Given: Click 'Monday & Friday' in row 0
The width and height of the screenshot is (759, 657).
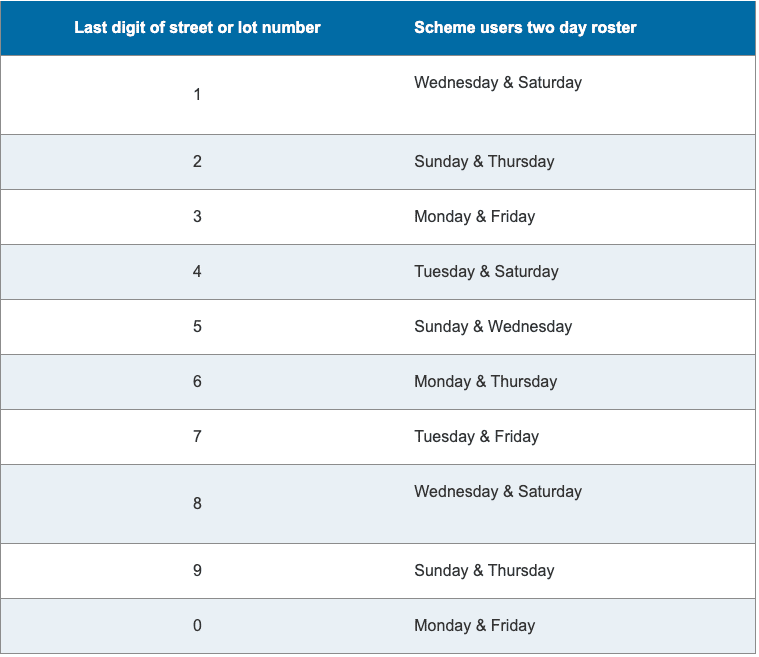Looking at the screenshot, I should (474, 626).
